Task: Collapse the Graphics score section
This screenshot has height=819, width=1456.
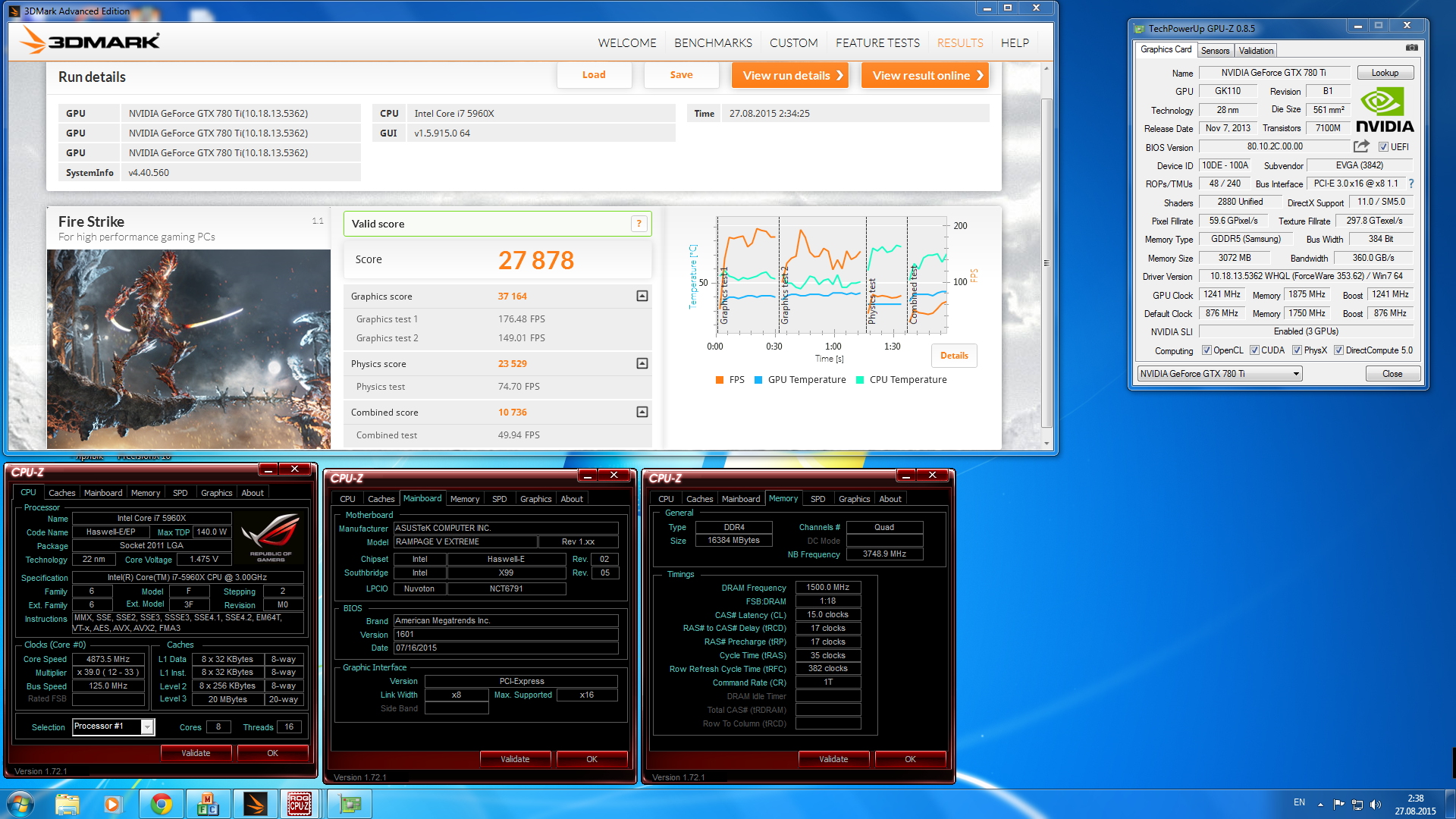Action: [642, 296]
